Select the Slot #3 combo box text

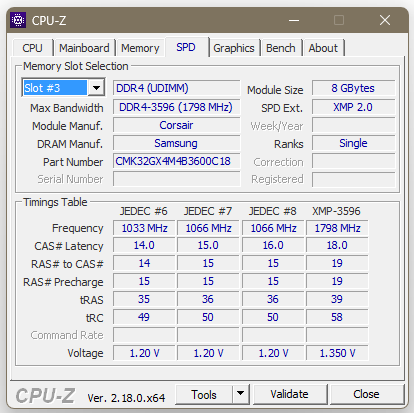point(55,88)
